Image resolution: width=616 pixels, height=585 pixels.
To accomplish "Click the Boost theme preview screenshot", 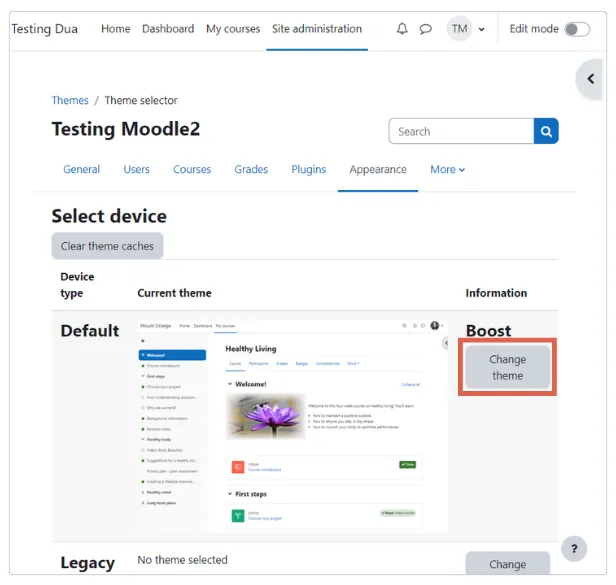I will (x=293, y=426).
